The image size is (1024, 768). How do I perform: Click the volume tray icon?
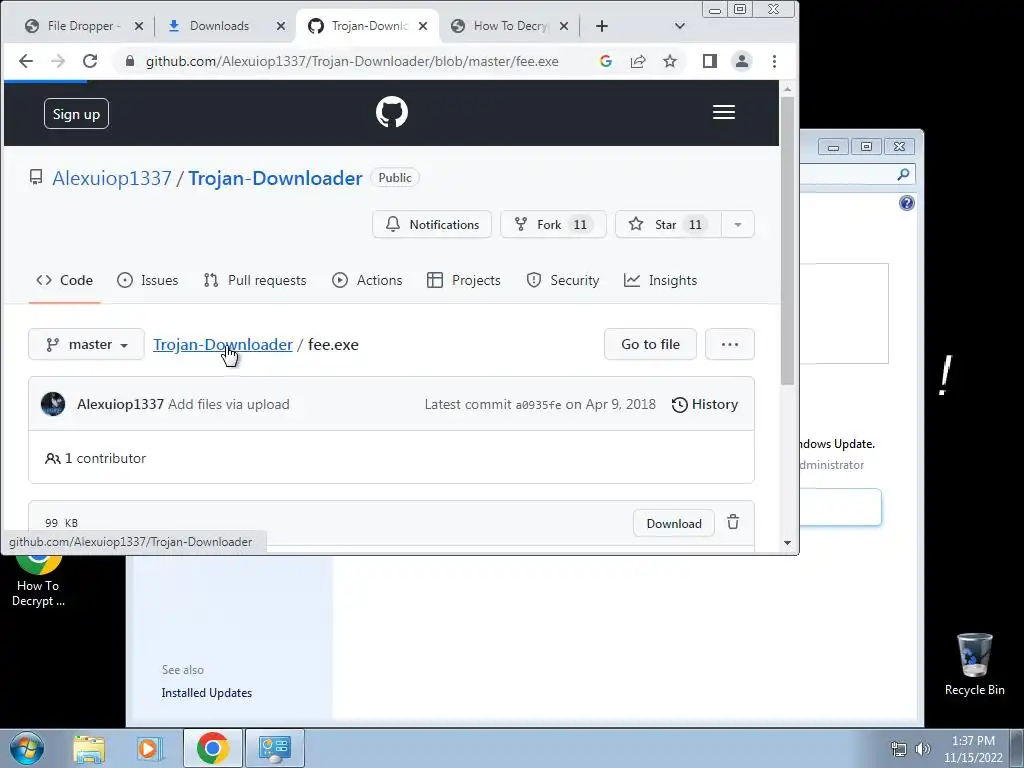(x=923, y=749)
